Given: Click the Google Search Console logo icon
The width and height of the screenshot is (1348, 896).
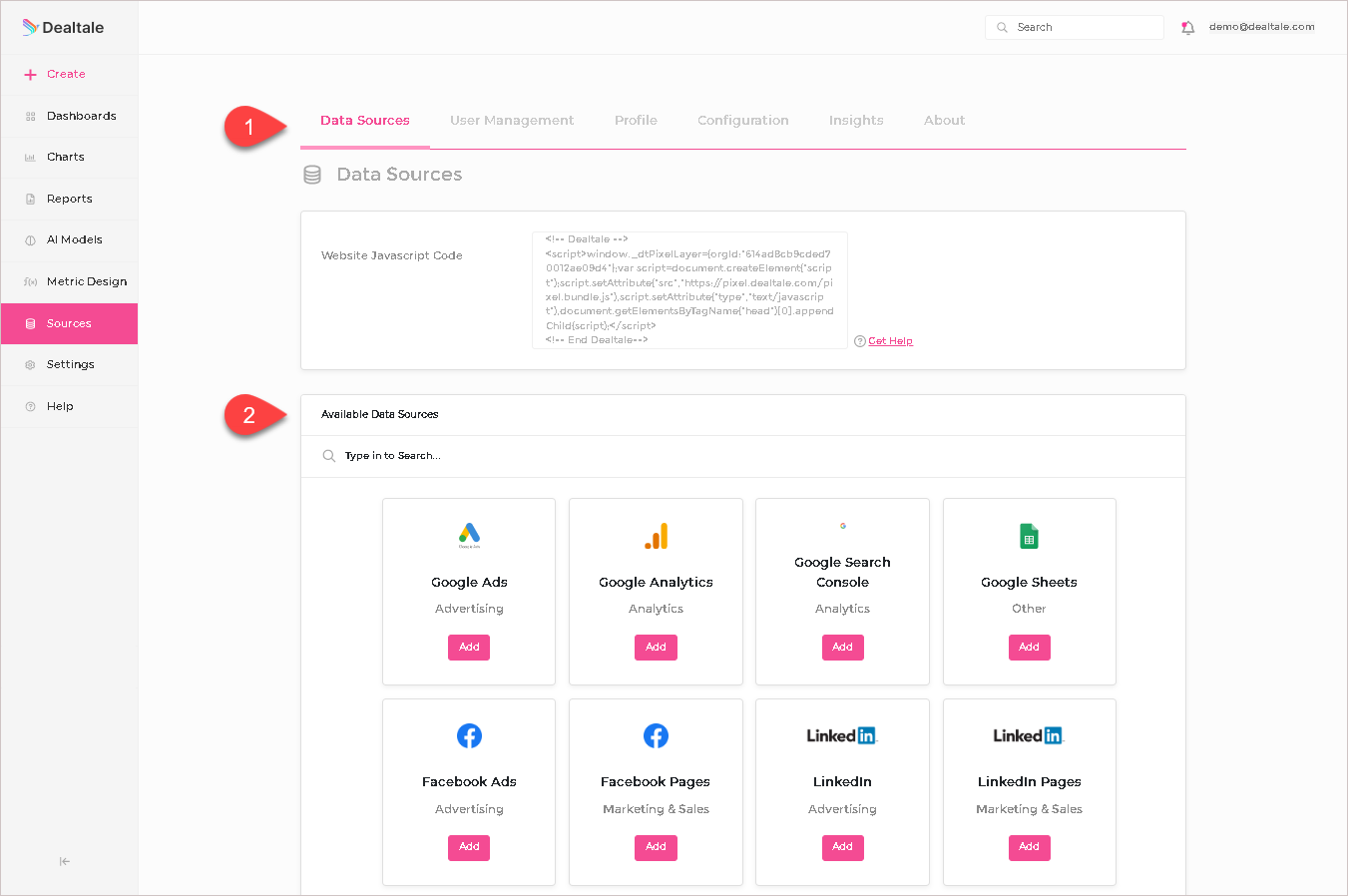Looking at the screenshot, I should tap(842, 526).
